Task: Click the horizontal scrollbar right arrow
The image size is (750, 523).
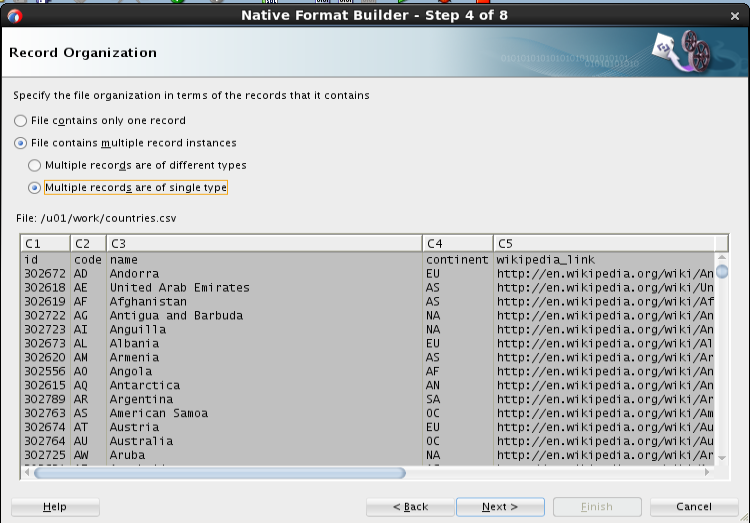Action: pyautogui.click(x=707, y=472)
